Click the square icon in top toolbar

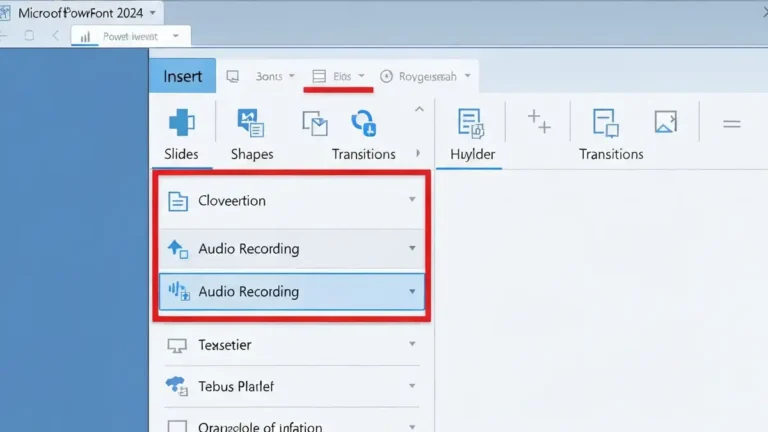tap(29, 35)
